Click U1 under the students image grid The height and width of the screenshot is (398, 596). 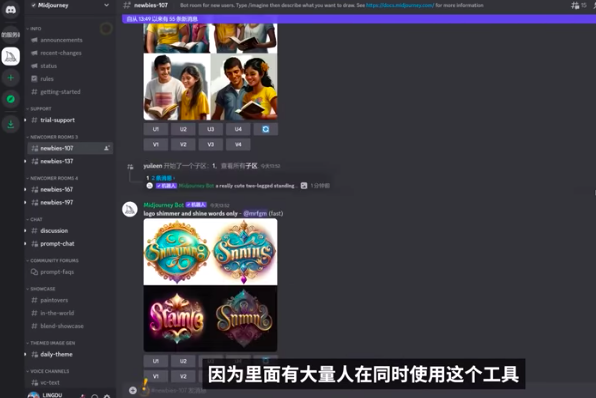coord(156,129)
